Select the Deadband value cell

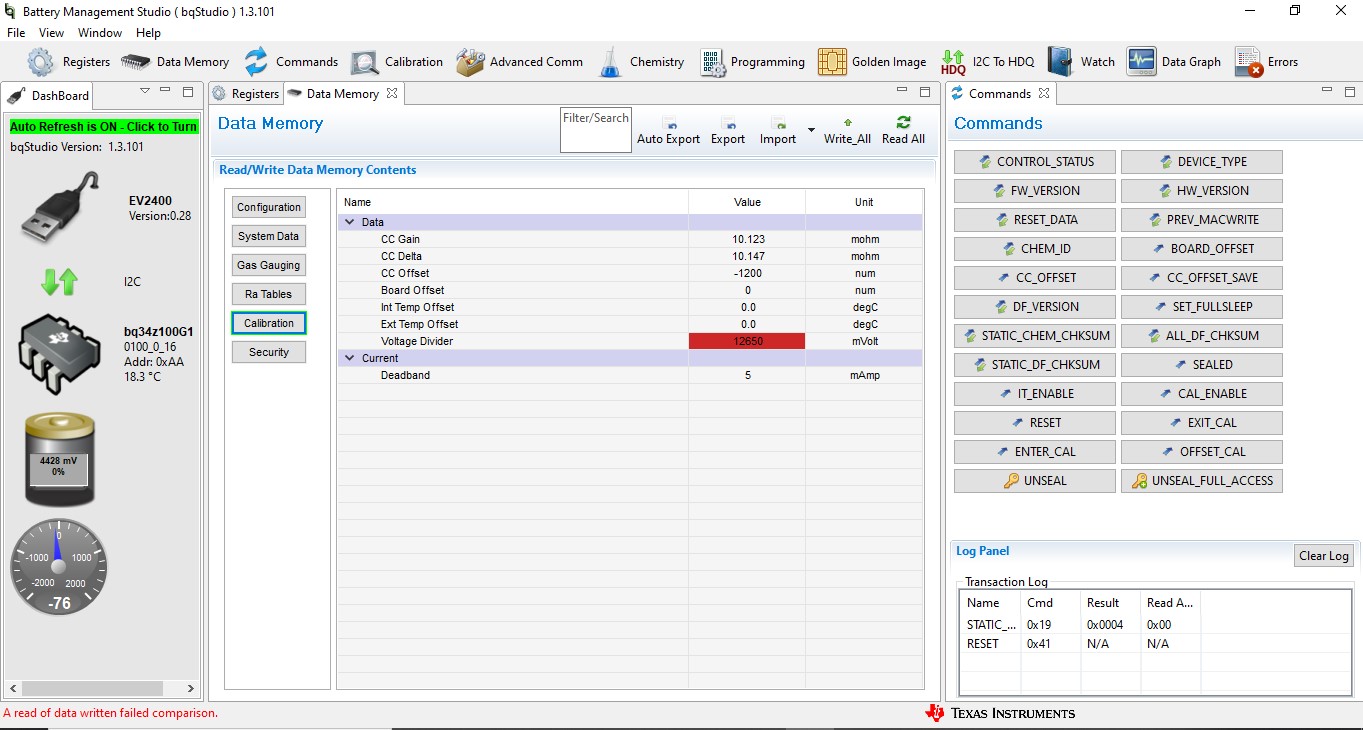click(x=747, y=375)
